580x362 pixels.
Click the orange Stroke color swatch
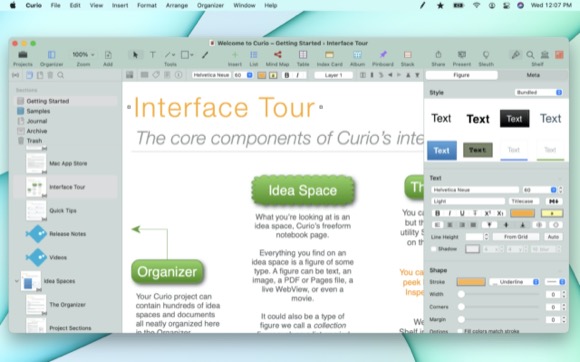point(471,282)
